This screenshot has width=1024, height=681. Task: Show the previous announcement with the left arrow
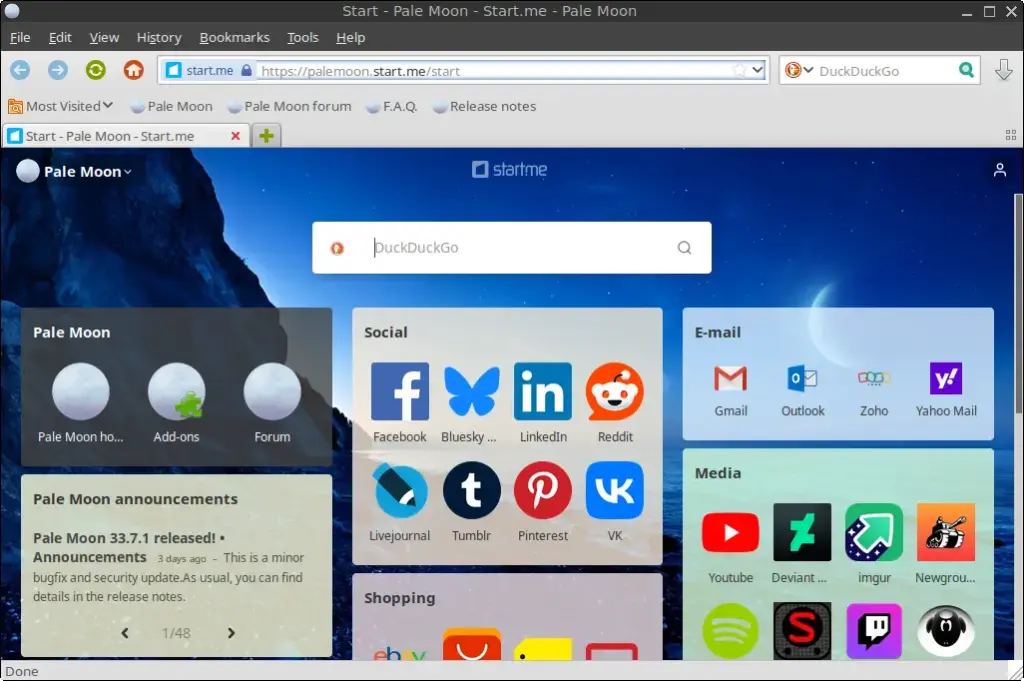click(x=125, y=633)
